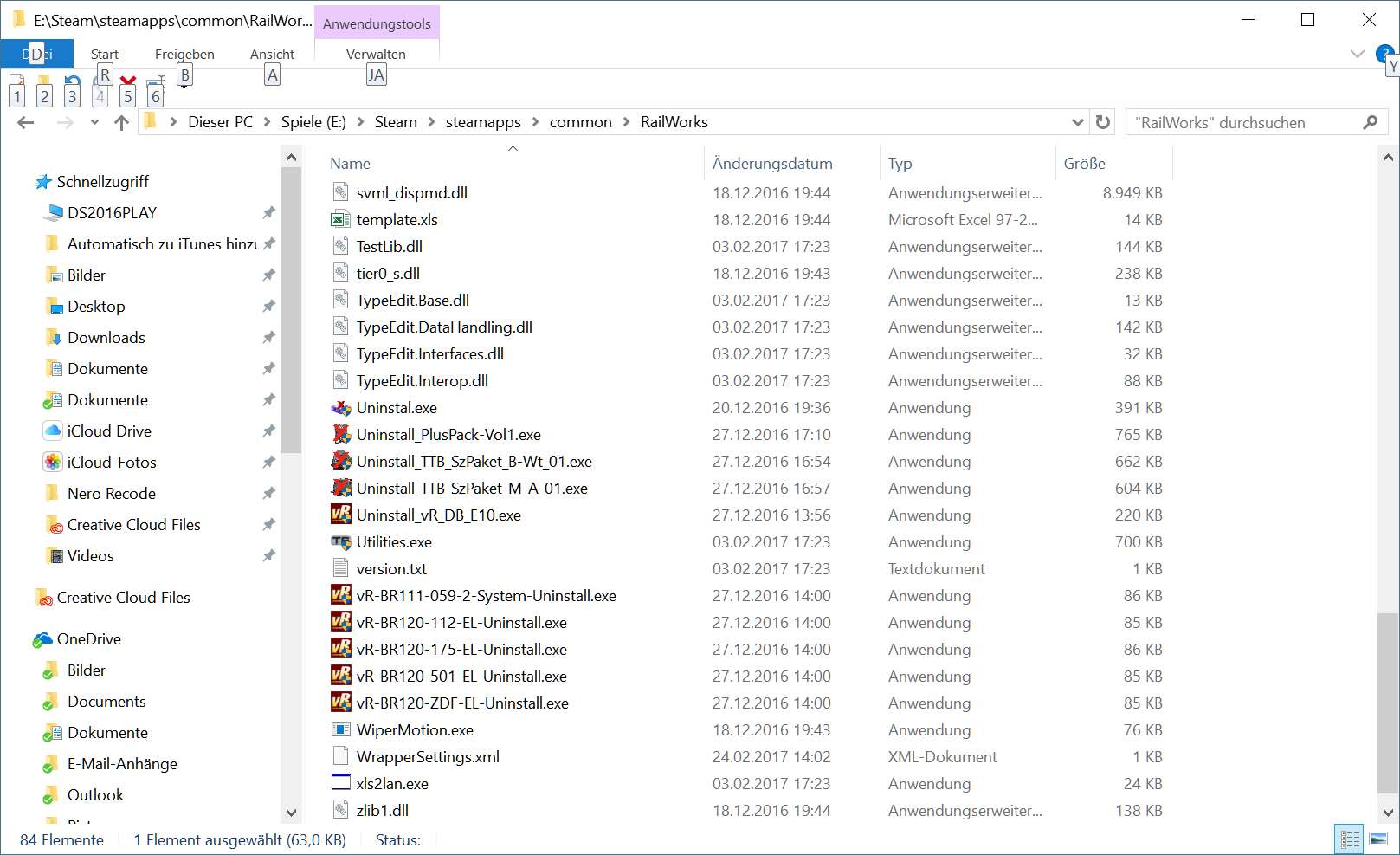Select the Uninstall_vR_DB_E10.exe icon

(341, 515)
